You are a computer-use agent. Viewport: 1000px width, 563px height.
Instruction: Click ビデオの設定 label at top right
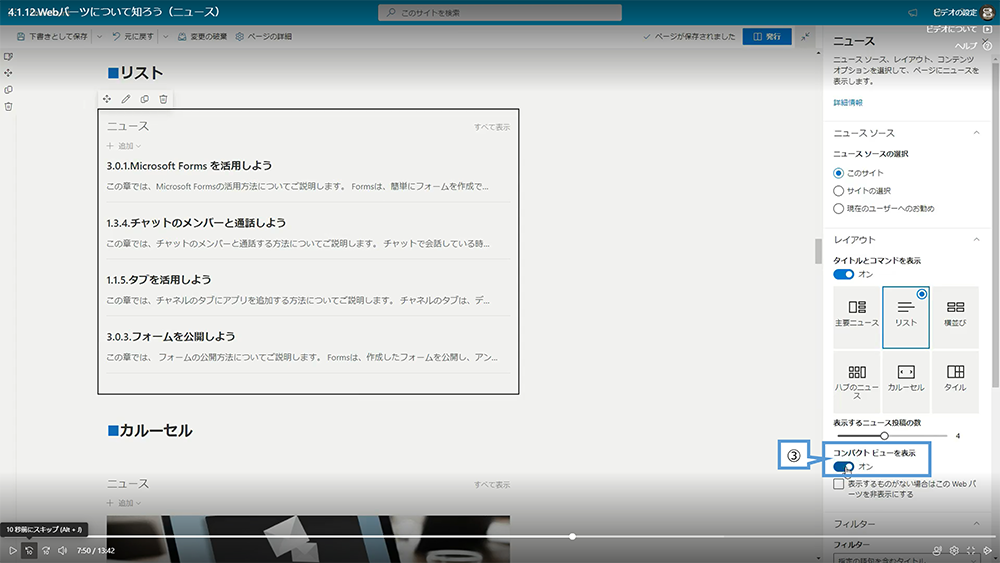[x=955, y=12]
